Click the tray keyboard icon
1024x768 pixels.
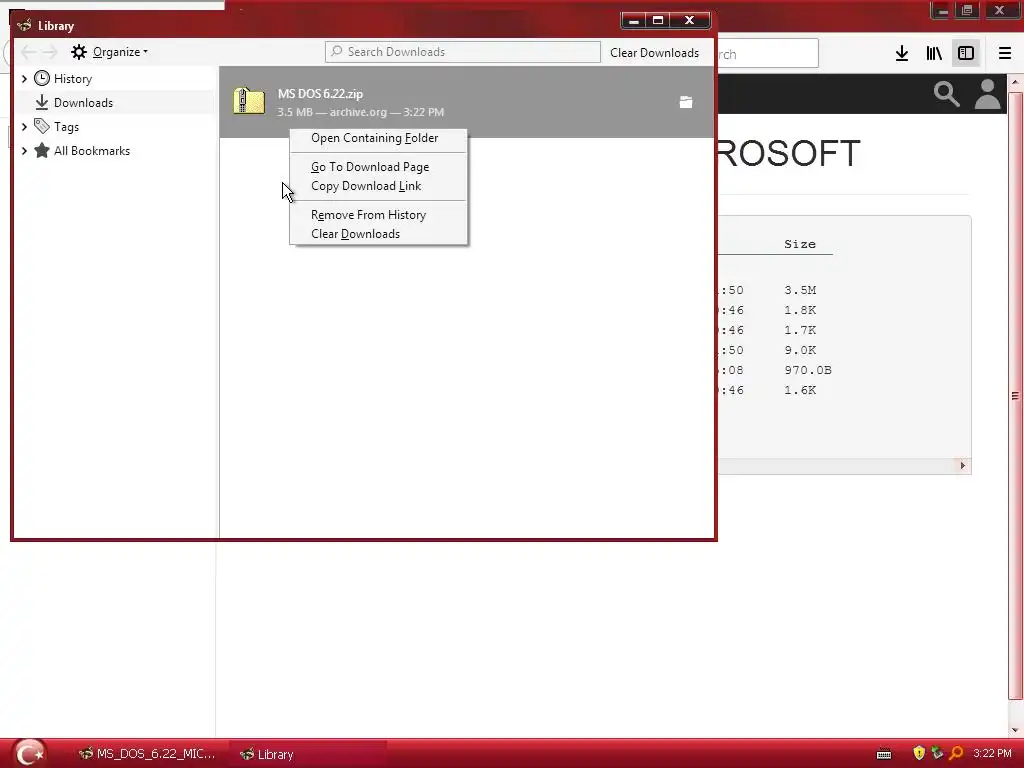884,754
